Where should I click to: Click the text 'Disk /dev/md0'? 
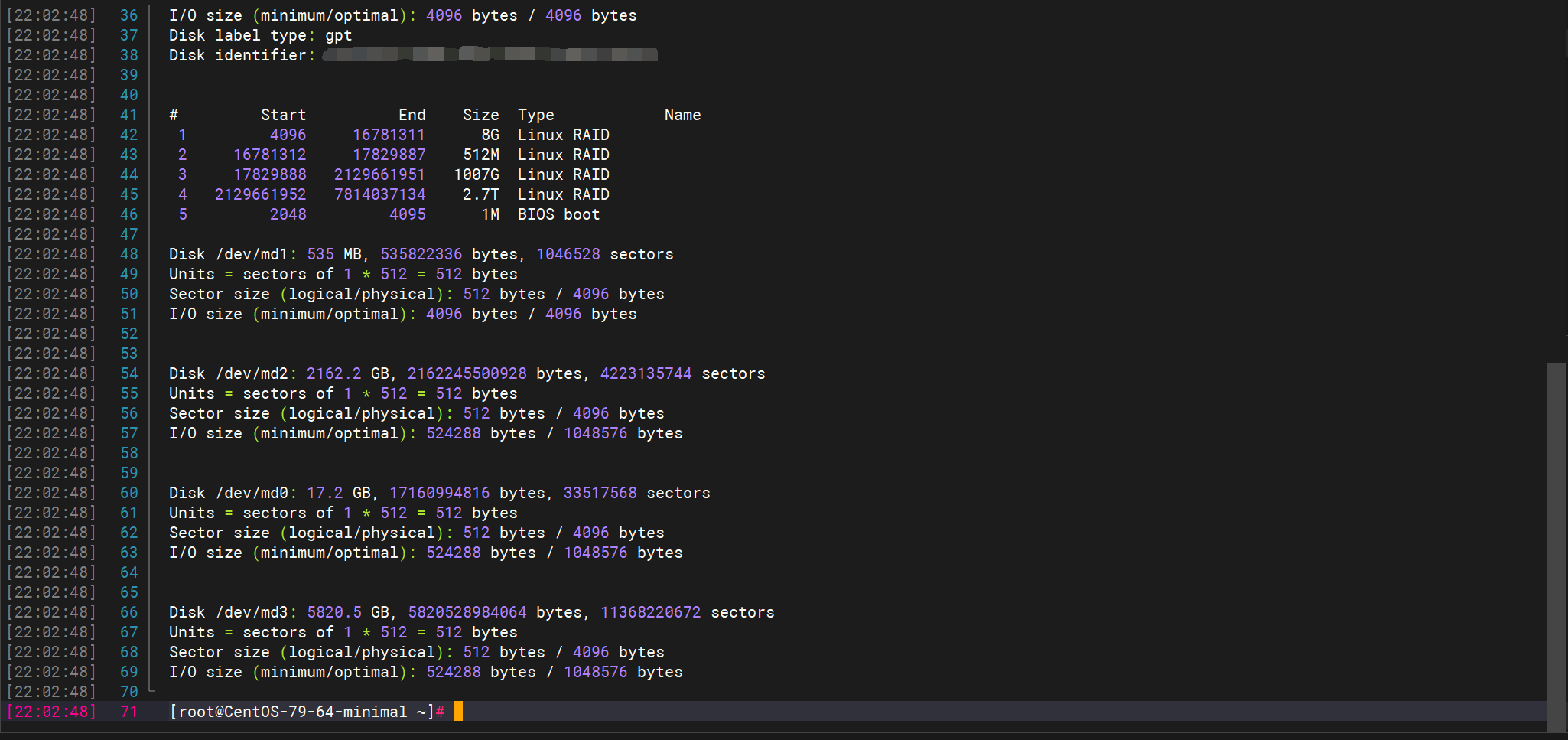pyautogui.click(x=228, y=493)
